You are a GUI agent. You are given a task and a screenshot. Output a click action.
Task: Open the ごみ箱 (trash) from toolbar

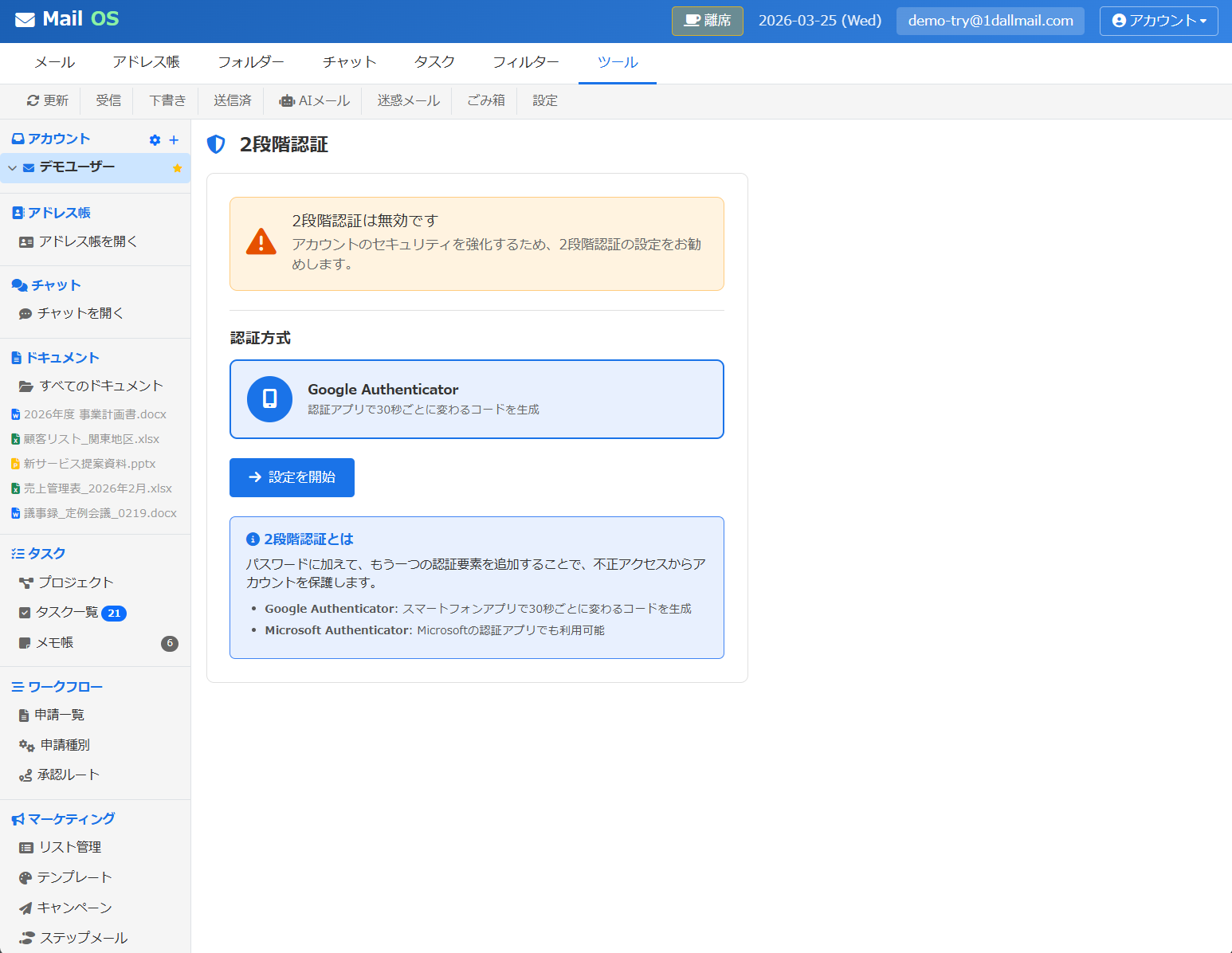pyautogui.click(x=485, y=100)
